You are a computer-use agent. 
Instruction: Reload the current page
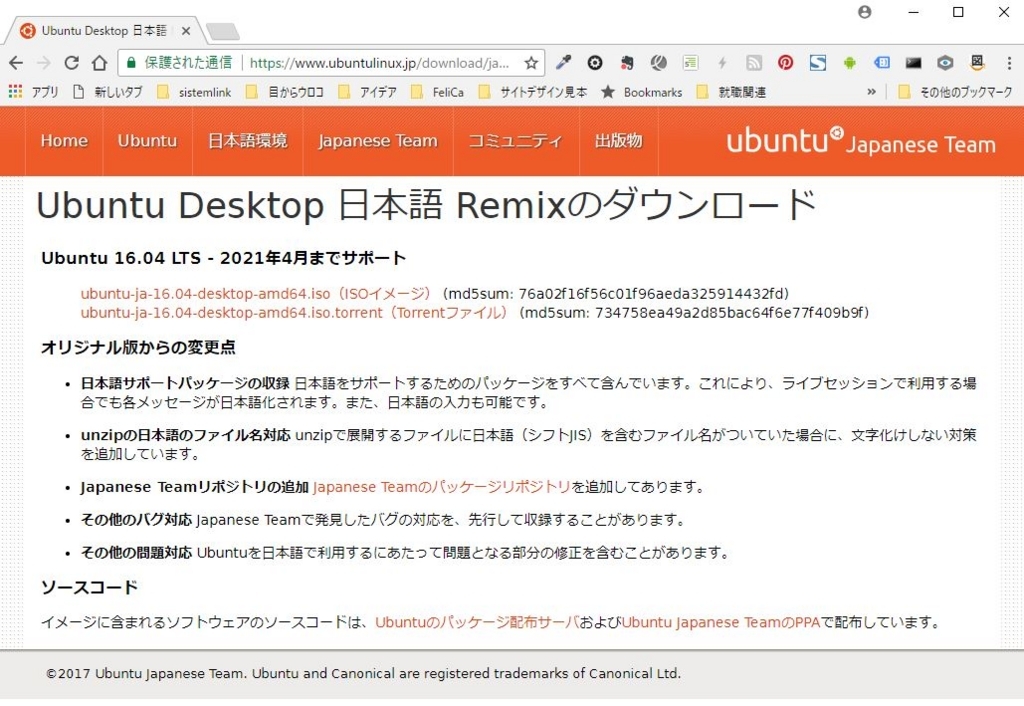click(x=71, y=63)
